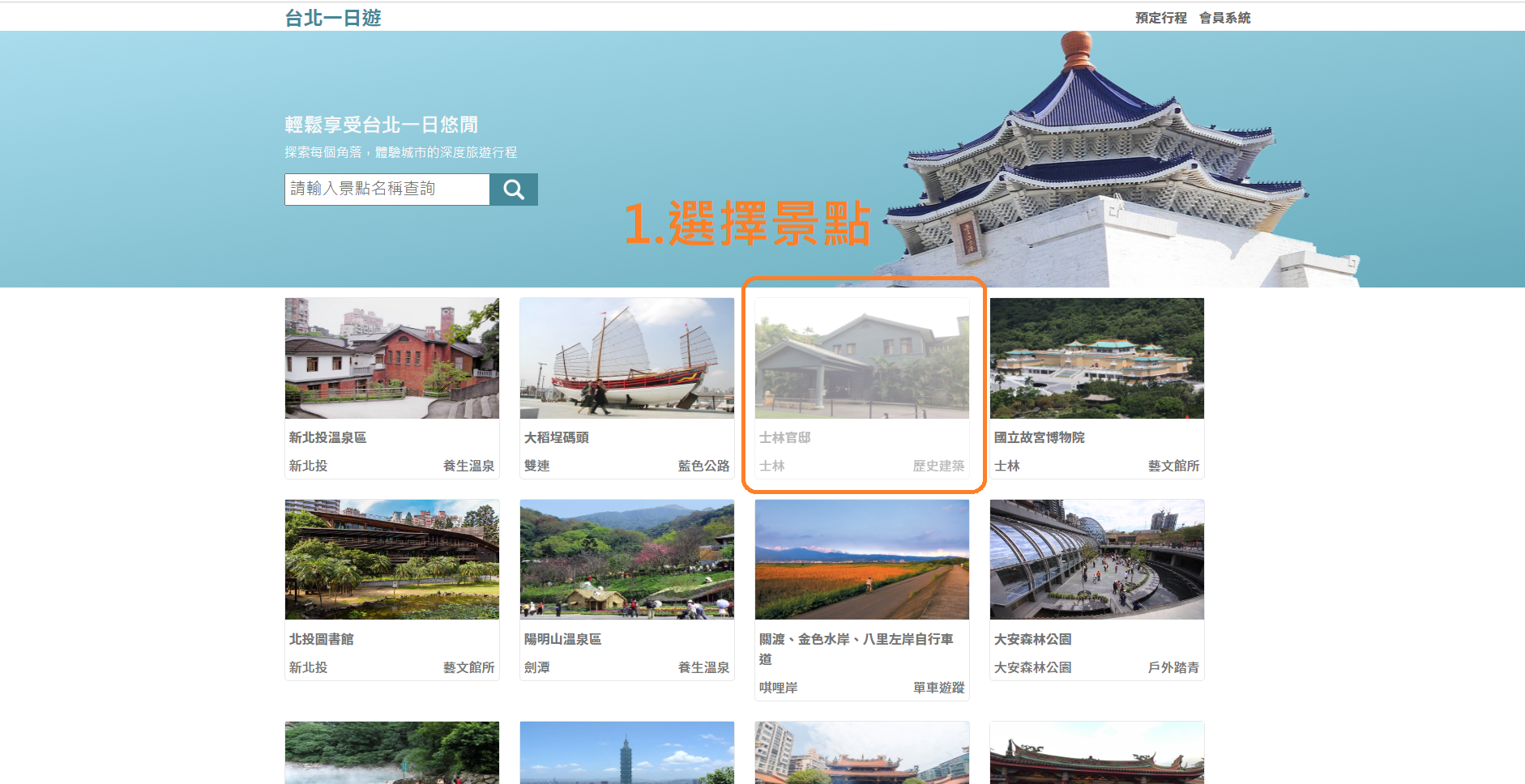The image size is (1525, 784).
Task: Click 養生溫泉 on 陽明山溫泉區 card
Action: [x=703, y=667]
